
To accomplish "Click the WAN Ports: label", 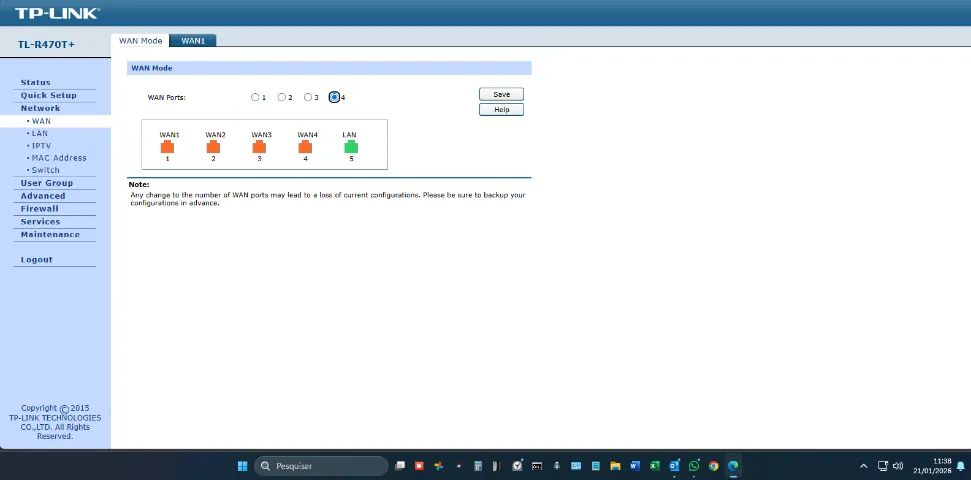I will pos(167,98).
